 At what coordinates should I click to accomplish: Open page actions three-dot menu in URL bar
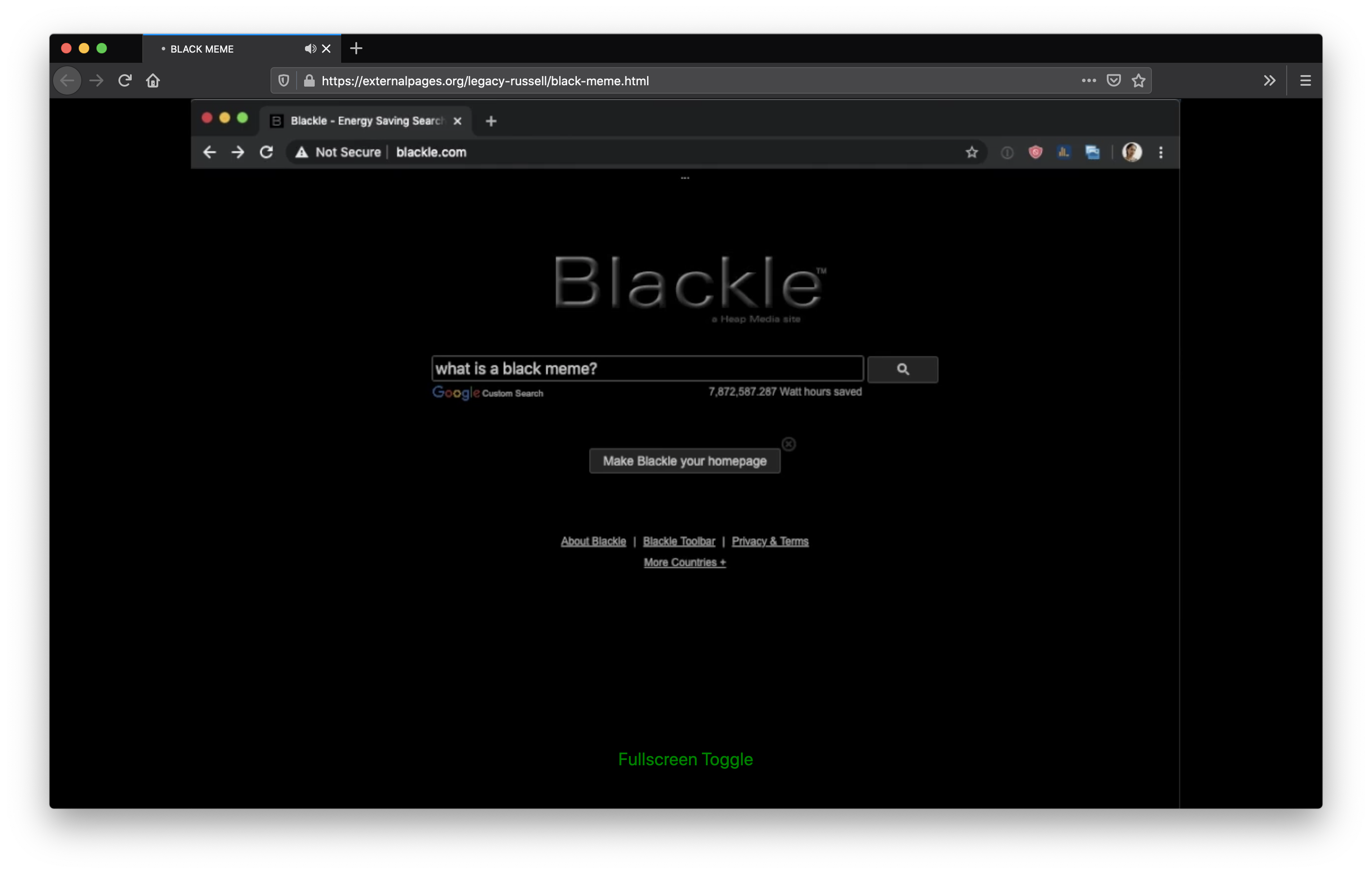click(1089, 80)
